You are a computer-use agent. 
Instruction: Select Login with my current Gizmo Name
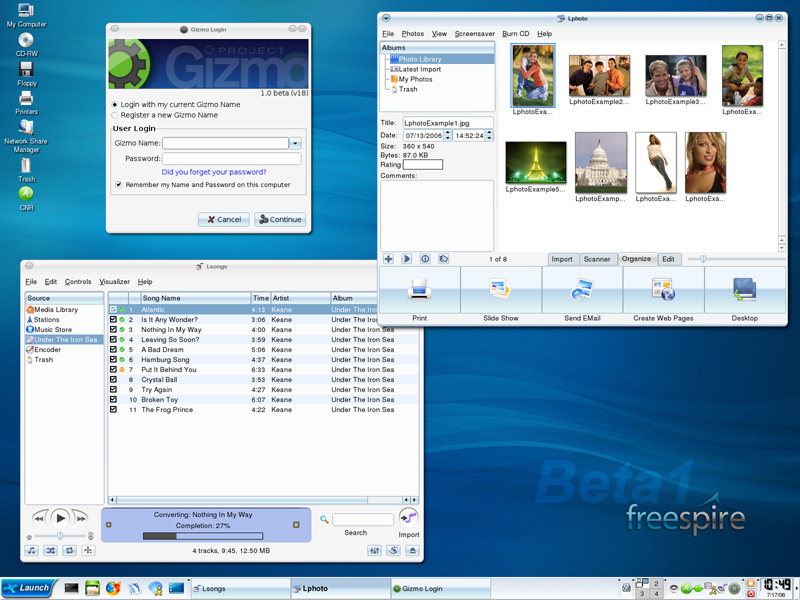tap(114, 105)
